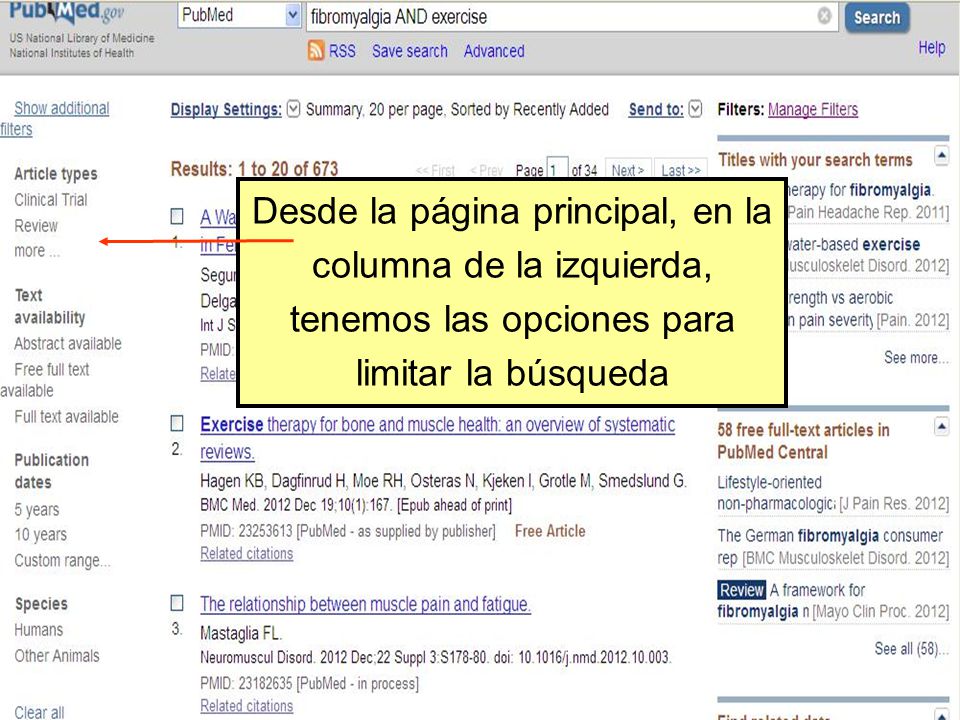Image resolution: width=960 pixels, height=720 pixels.
Task: Select the Free Article label for result 2
Action: 550,531
